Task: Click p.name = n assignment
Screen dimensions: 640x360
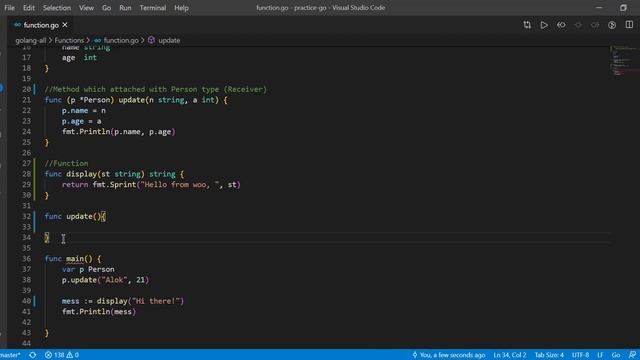Action: coord(84,111)
